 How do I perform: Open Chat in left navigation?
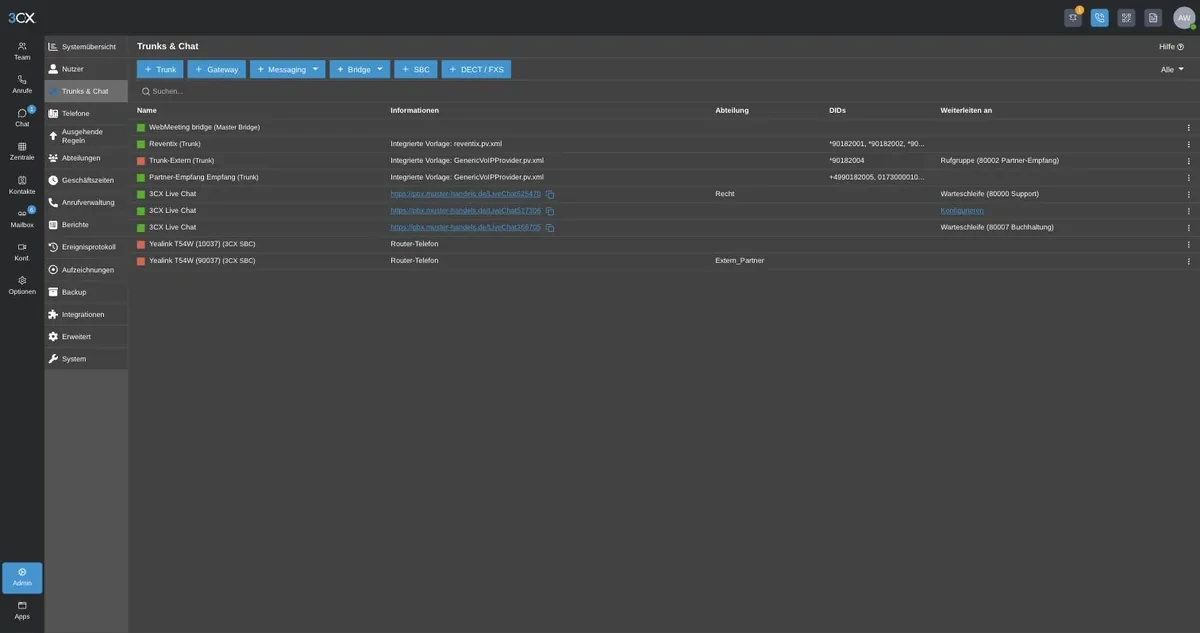coord(22,118)
